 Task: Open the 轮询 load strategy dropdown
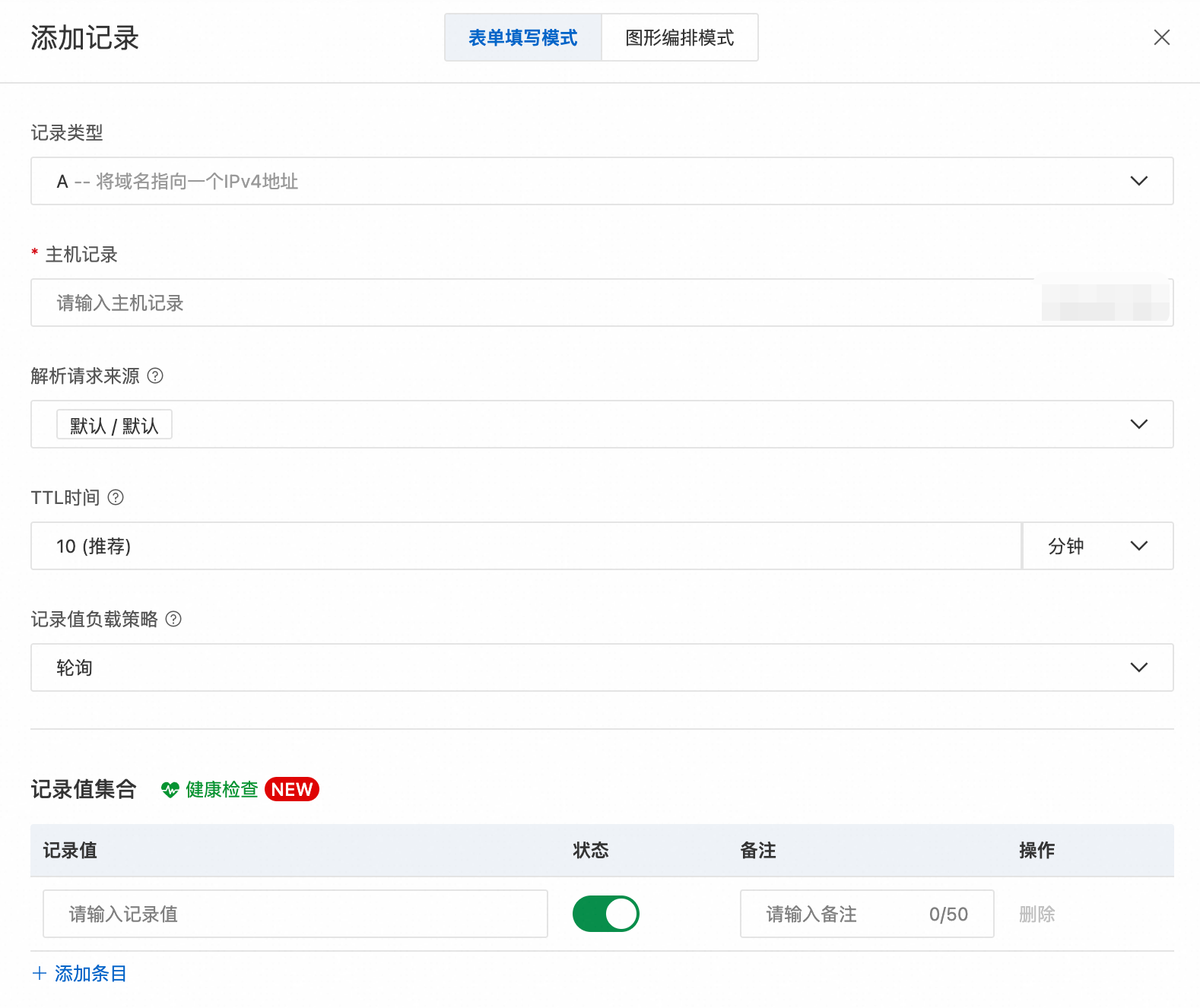602,667
